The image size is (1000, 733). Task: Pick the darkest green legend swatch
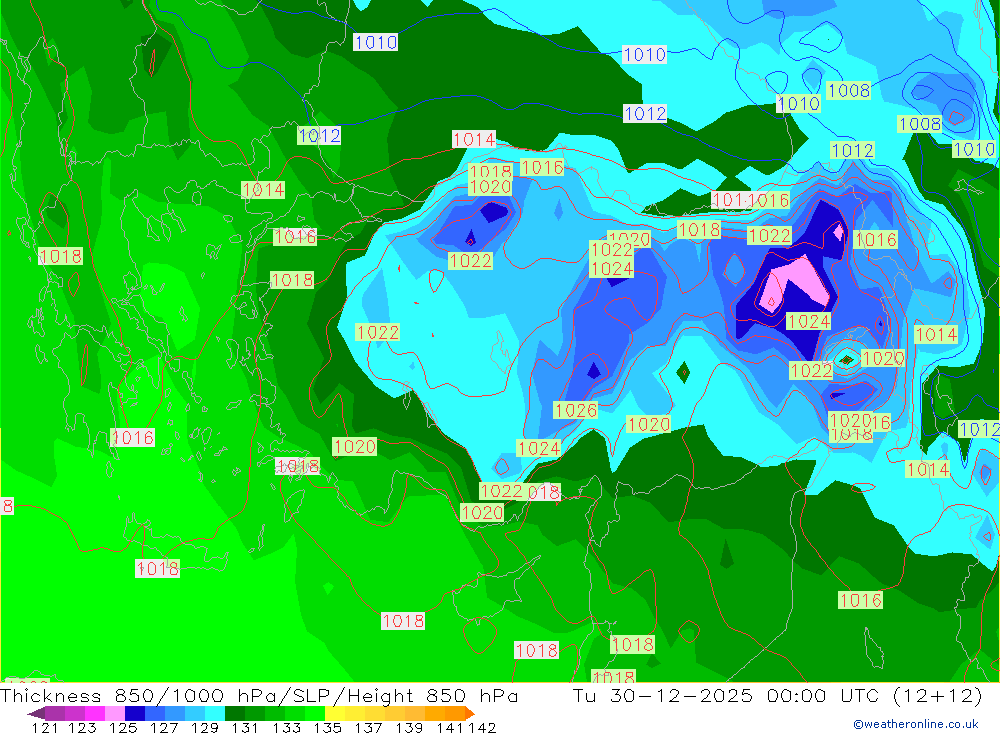point(235,713)
